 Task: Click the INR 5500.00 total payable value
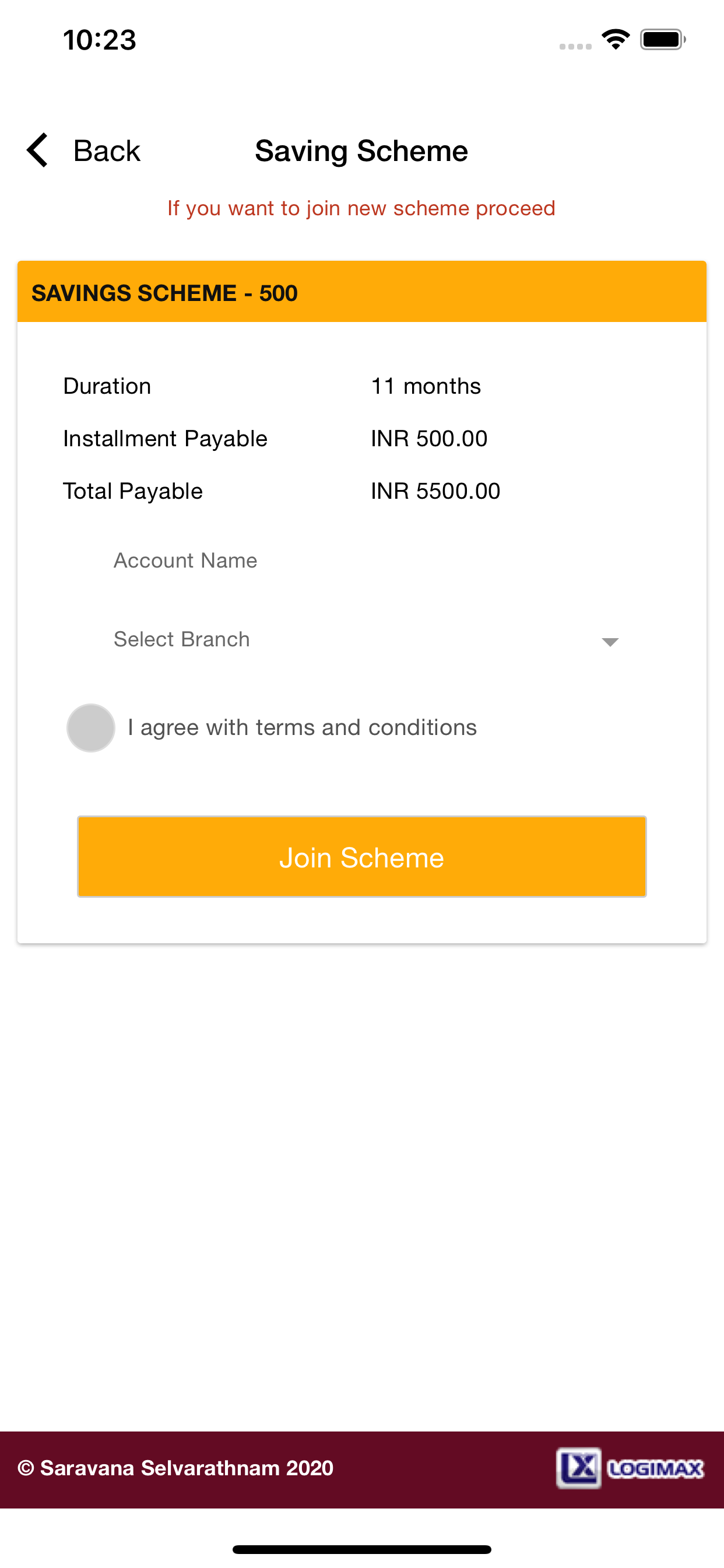[435, 491]
